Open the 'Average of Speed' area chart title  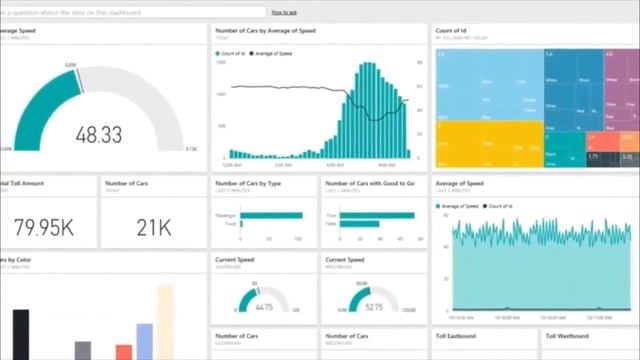[x=460, y=183]
